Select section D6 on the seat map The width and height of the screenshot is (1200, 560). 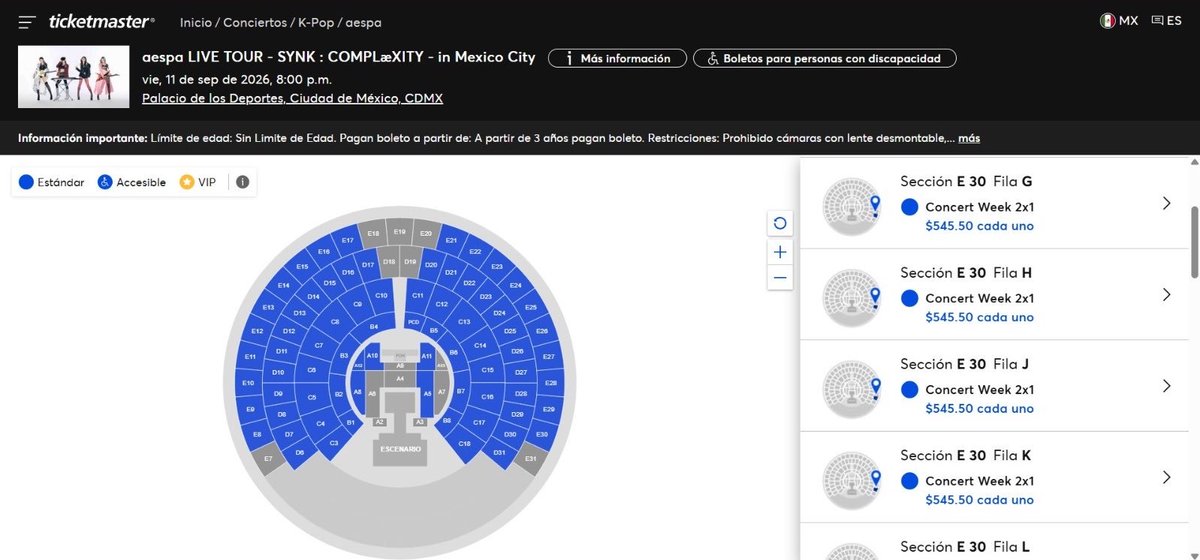click(299, 452)
